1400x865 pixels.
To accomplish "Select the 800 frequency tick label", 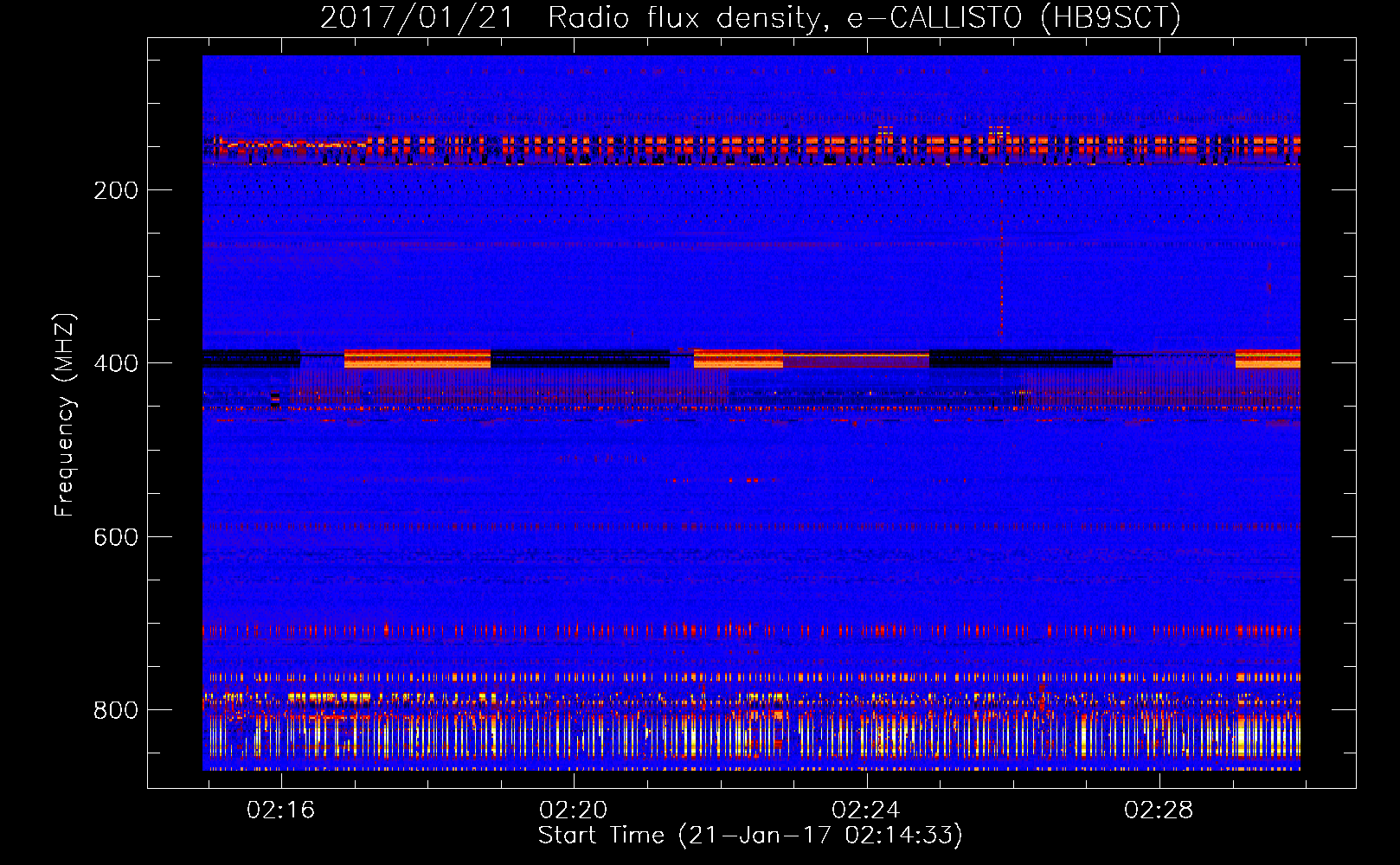I will (x=116, y=710).
